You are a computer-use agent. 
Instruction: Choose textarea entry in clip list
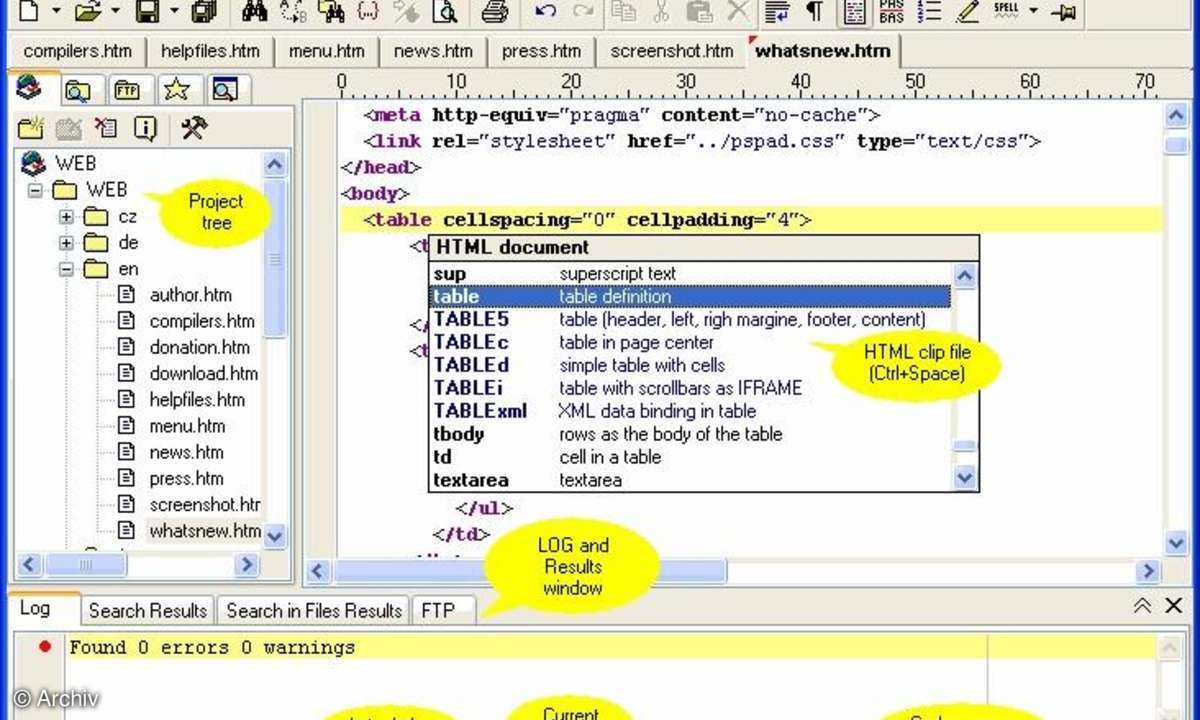coord(690,480)
